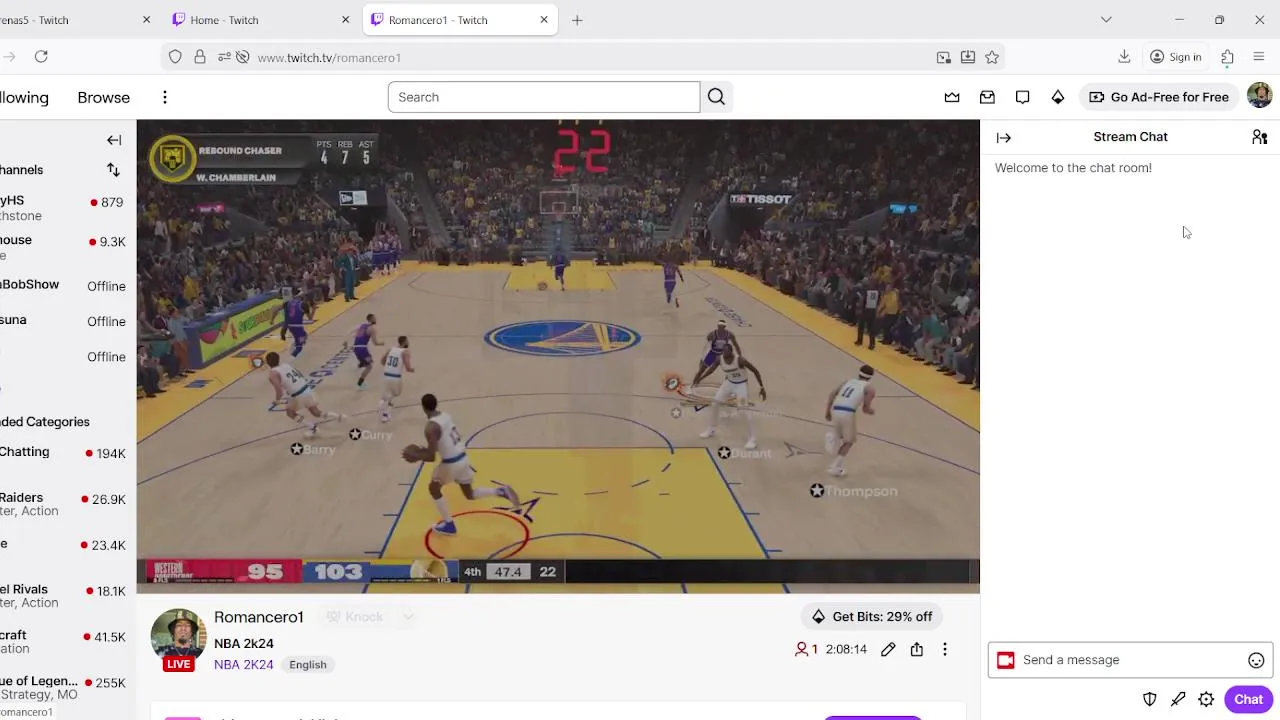Click the Bits diamond icon in header
The height and width of the screenshot is (720, 1280).
click(x=1057, y=97)
